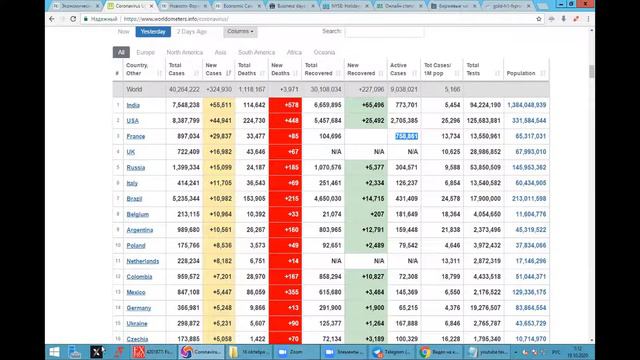
Task: Filter the table by Asia
Action: click(220, 52)
